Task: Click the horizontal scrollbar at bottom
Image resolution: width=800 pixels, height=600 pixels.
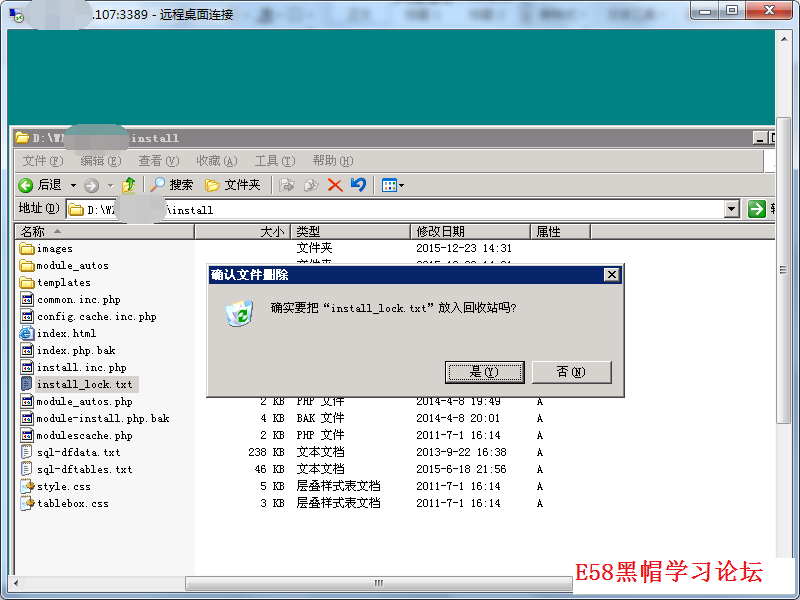Action: tap(378, 583)
